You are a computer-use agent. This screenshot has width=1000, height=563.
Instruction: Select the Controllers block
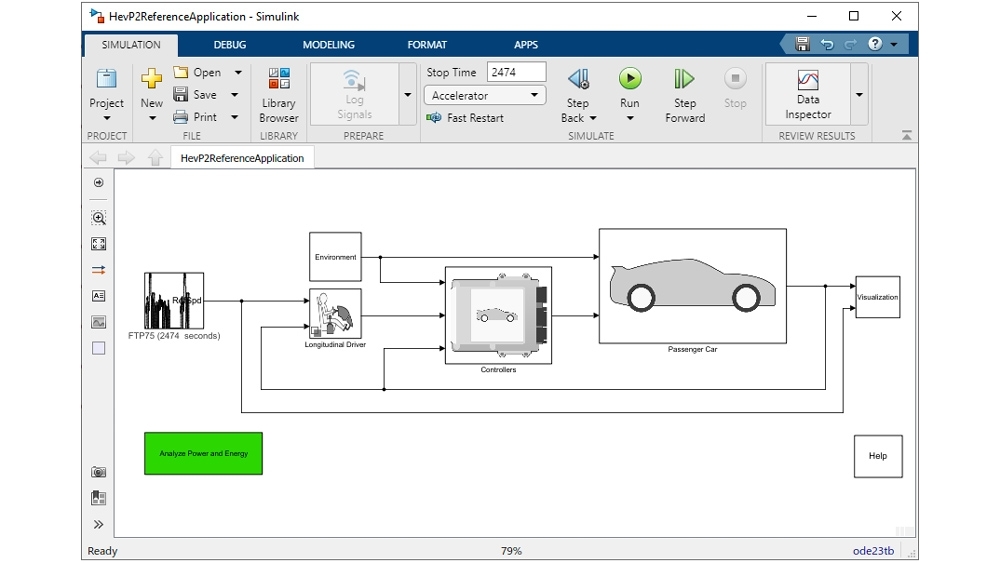pyautogui.click(x=498, y=315)
